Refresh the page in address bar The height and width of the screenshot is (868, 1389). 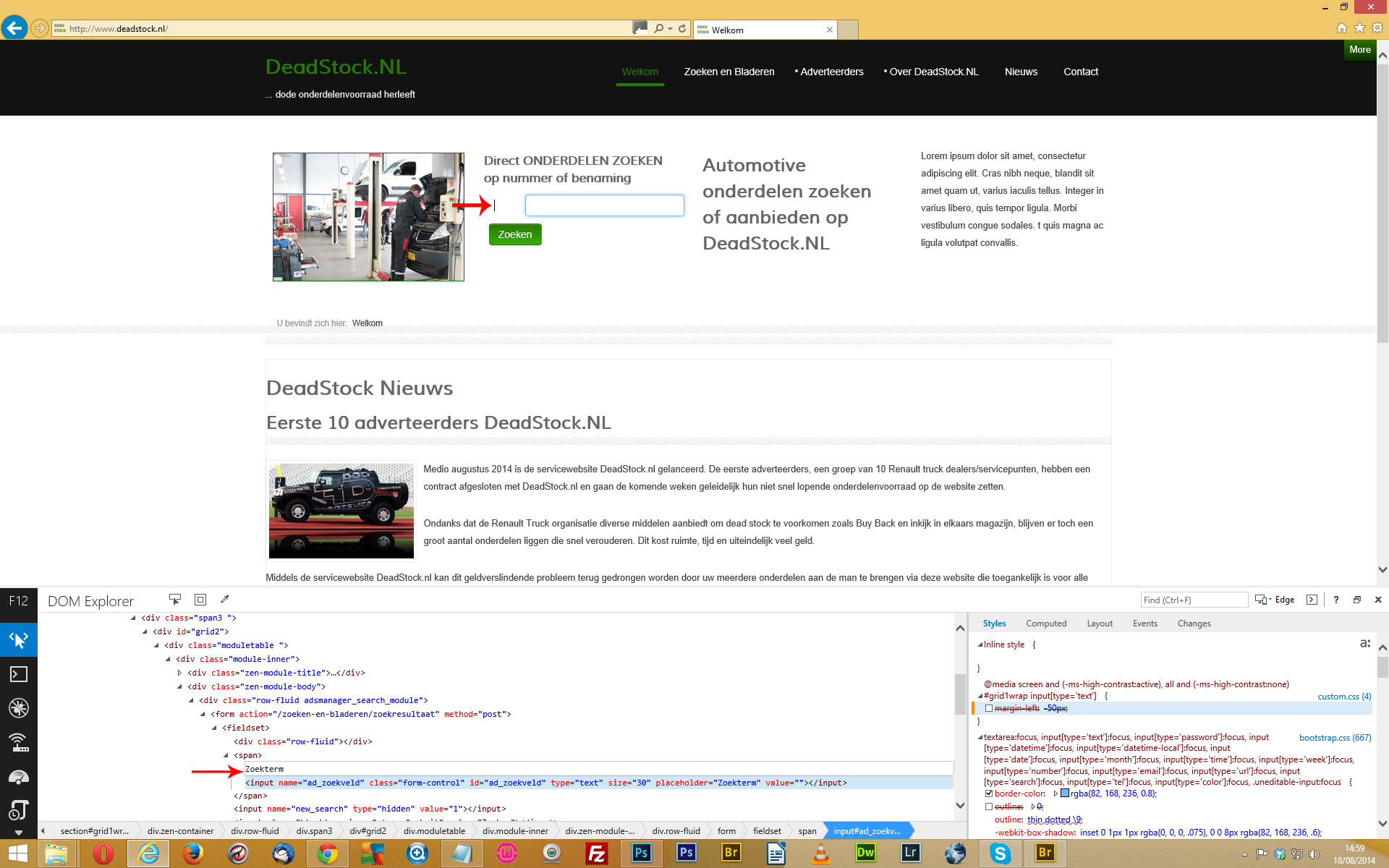coord(682,29)
